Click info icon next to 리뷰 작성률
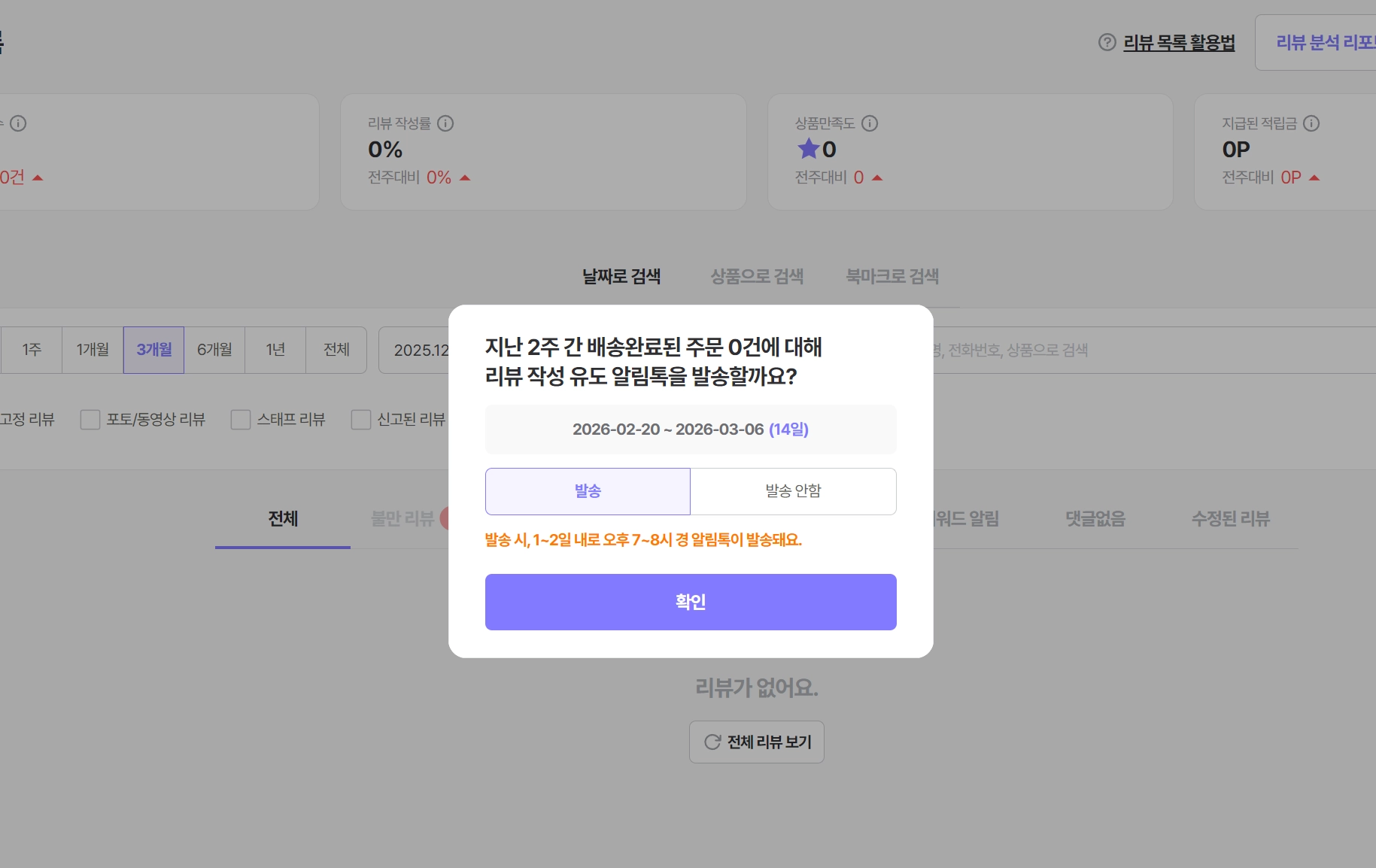 (x=445, y=123)
